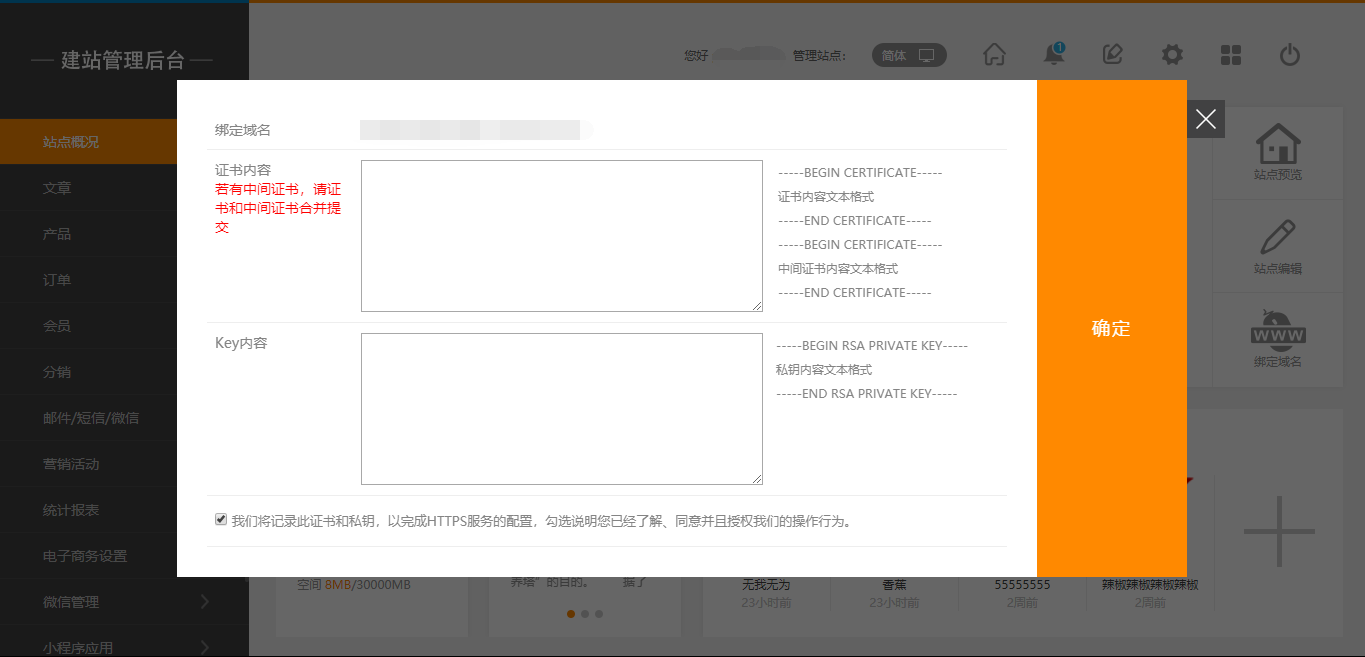Click the third carousel dot indicator
Image resolution: width=1365 pixels, height=657 pixels.
click(x=599, y=614)
